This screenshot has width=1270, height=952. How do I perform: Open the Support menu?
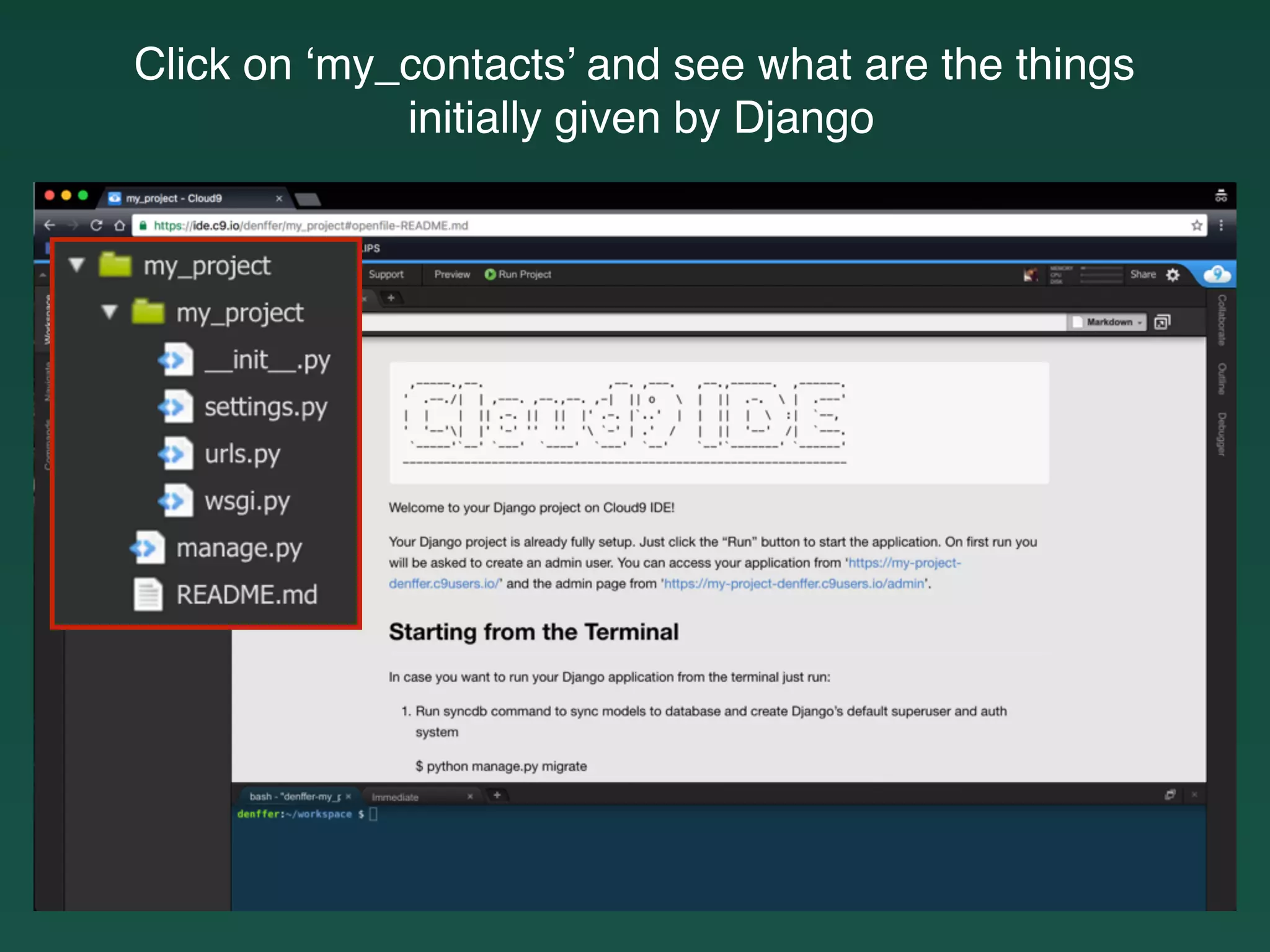tap(386, 275)
